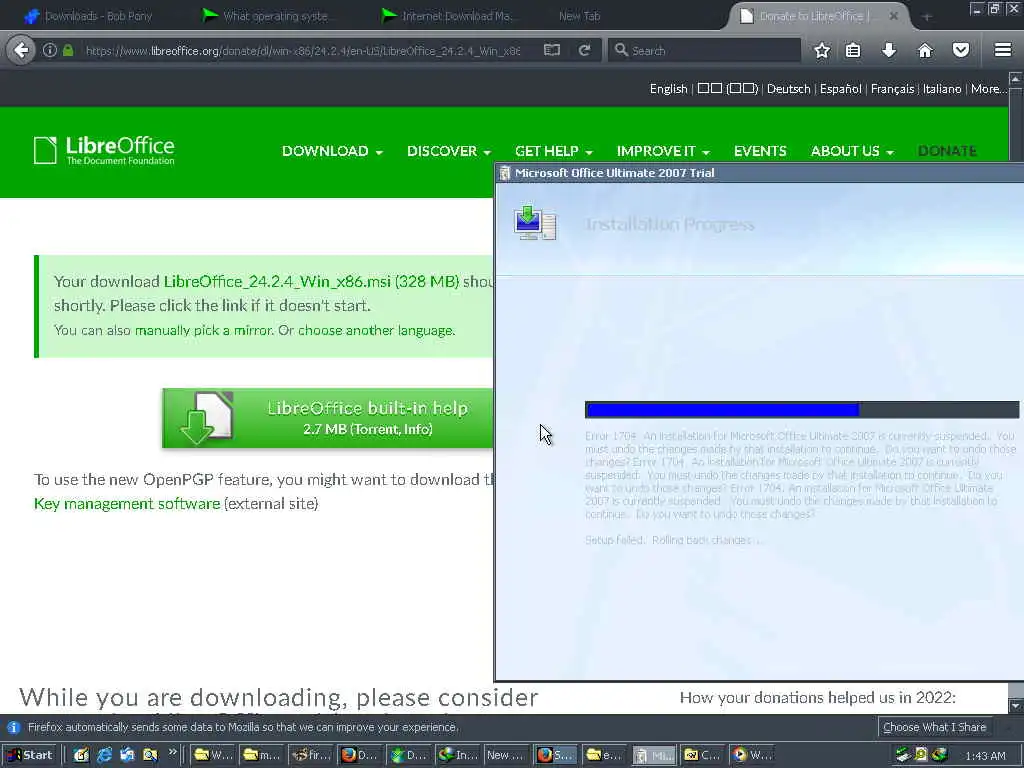Go to the Firefox home page icon
This screenshot has height=768, width=1024.
click(x=925, y=50)
